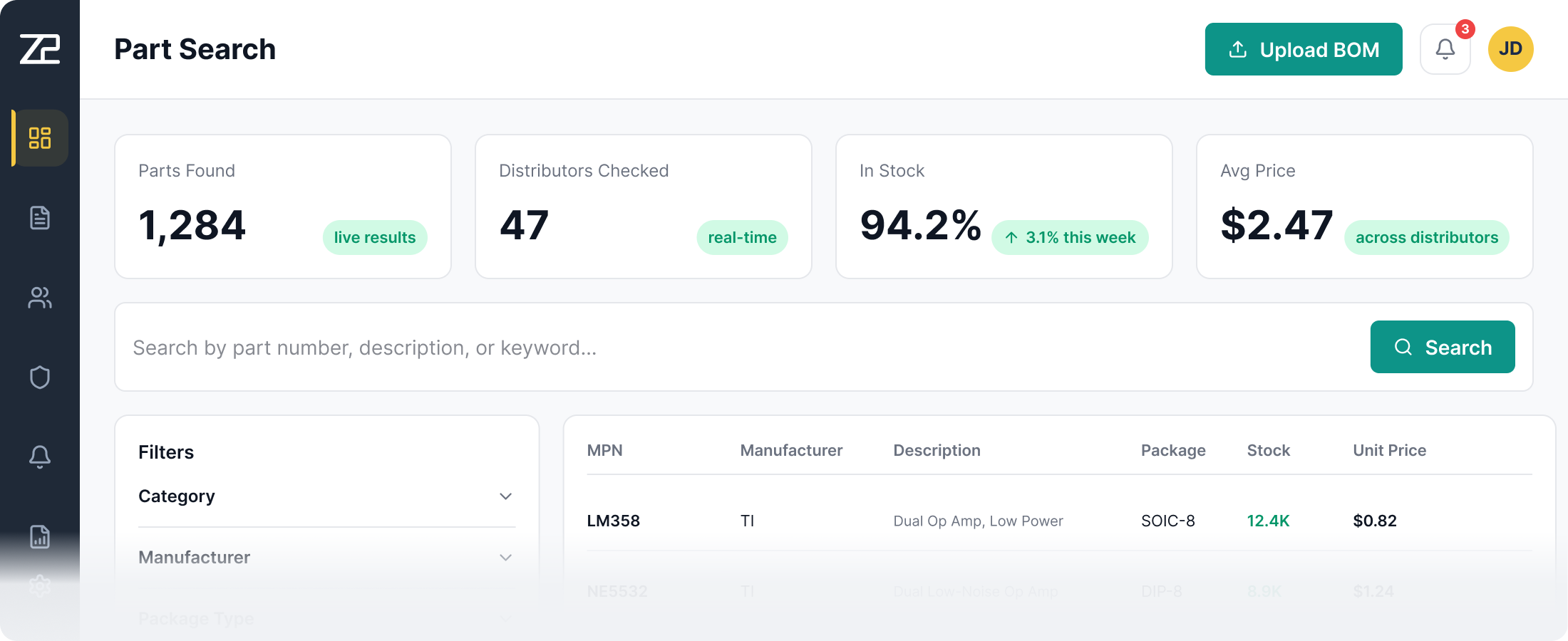Screen dimensions: 1568x641
Task: Open the Analytics report icon in sidebar
Action: click(39, 537)
